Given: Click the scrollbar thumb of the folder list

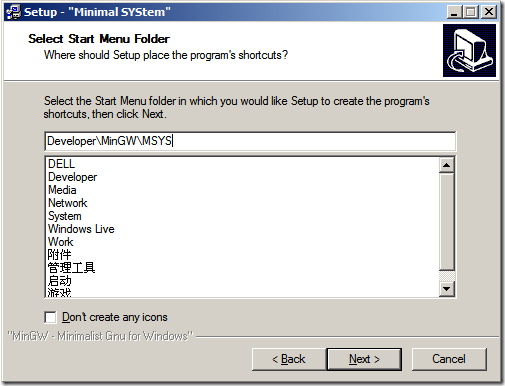Looking at the screenshot, I should [x=447, y=222].
